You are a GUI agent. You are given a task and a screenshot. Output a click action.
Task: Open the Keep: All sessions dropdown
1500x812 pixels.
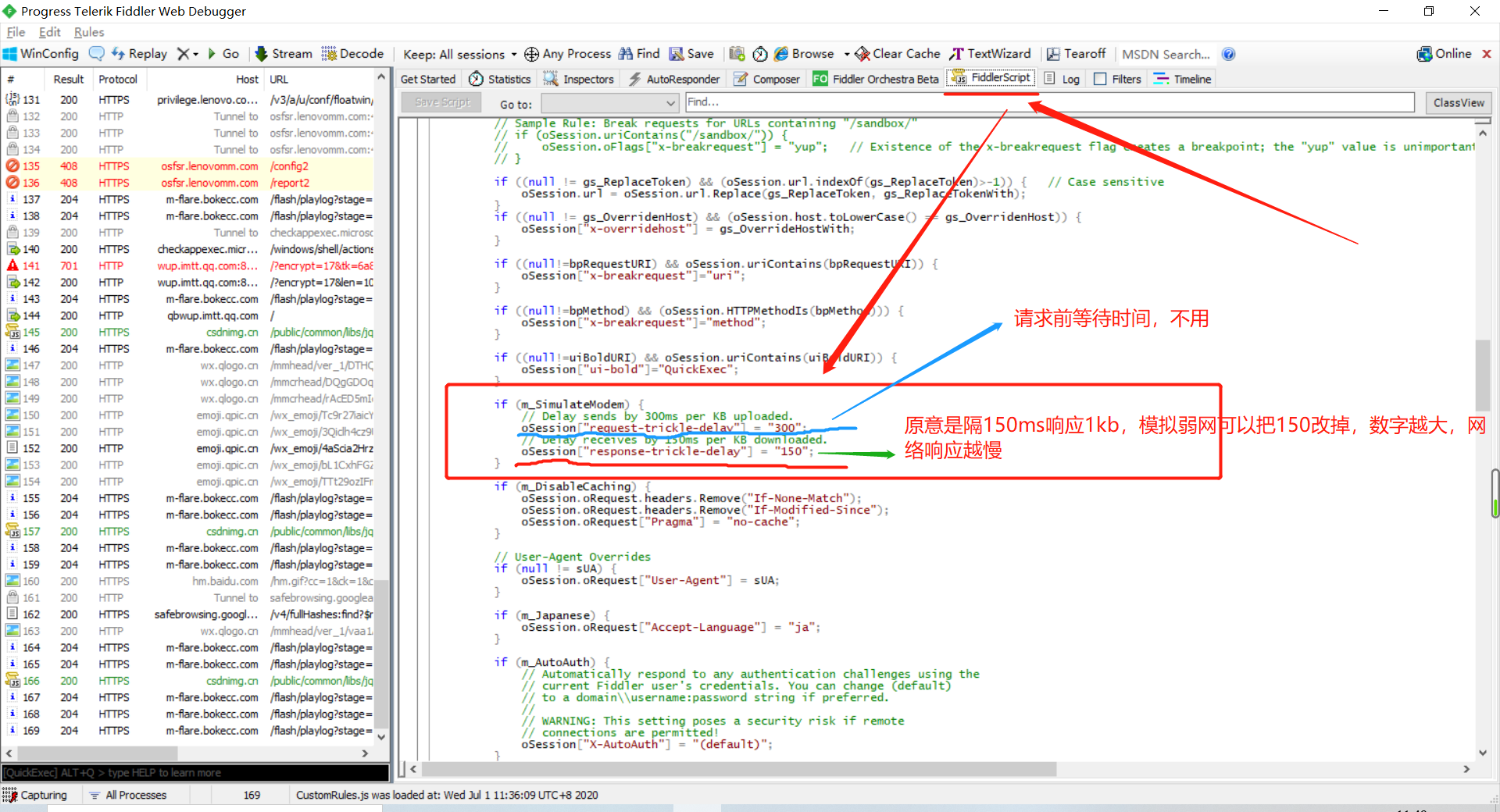(459, 54)
